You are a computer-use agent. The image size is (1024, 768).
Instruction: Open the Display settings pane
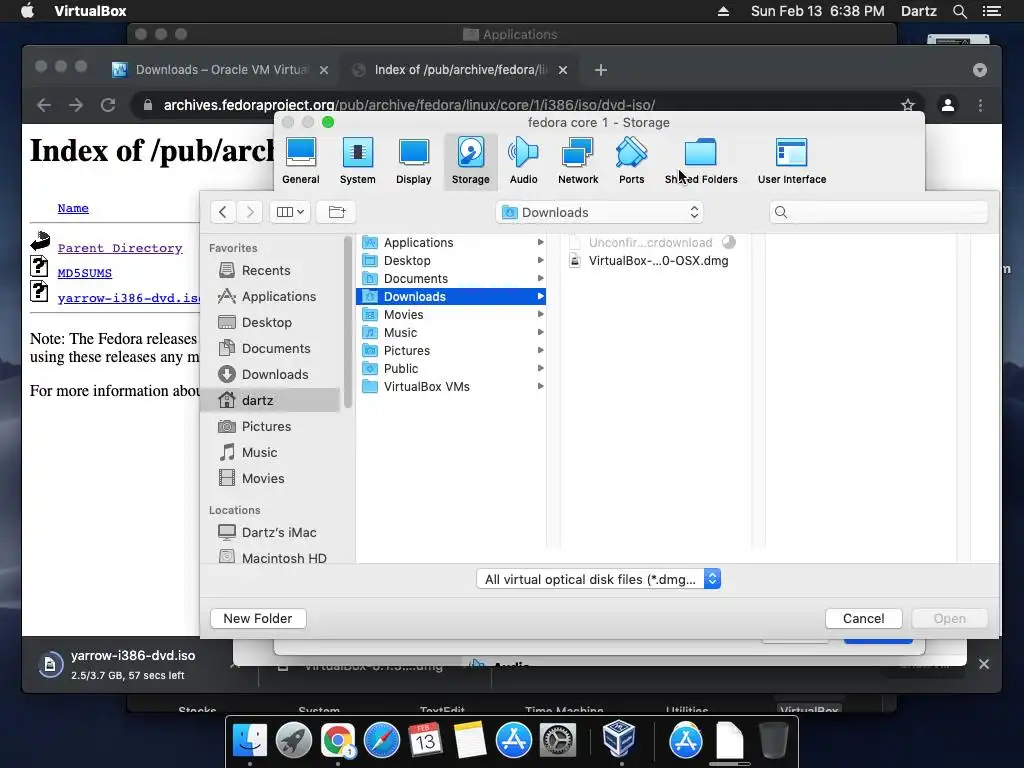[x=413, y=161]
